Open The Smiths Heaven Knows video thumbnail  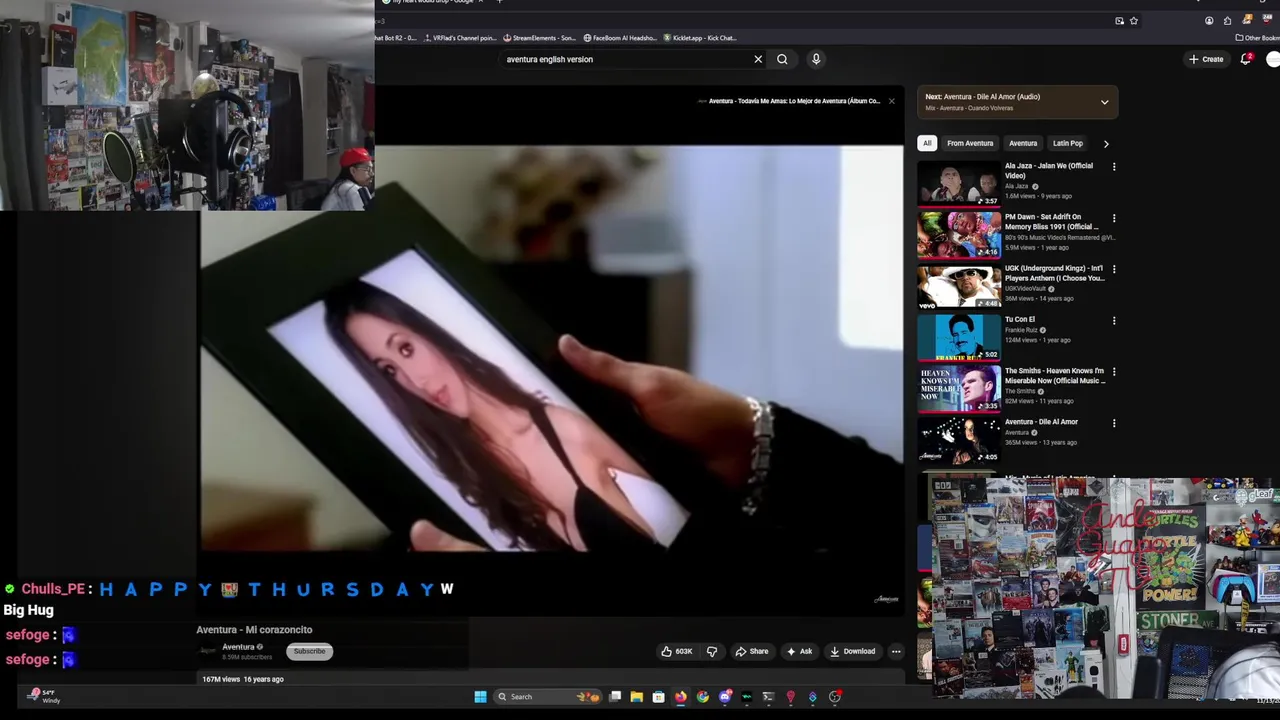959,388
